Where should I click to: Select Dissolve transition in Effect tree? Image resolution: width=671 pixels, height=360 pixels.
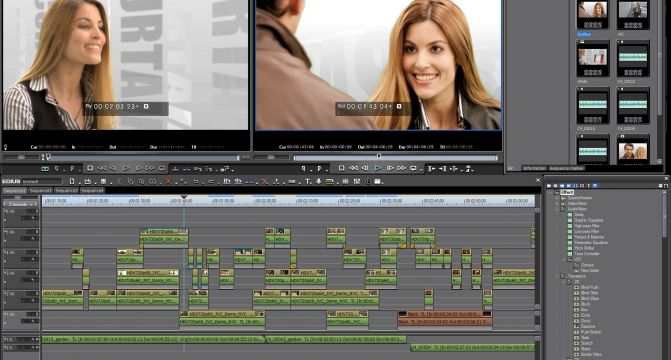pos(588,326)
